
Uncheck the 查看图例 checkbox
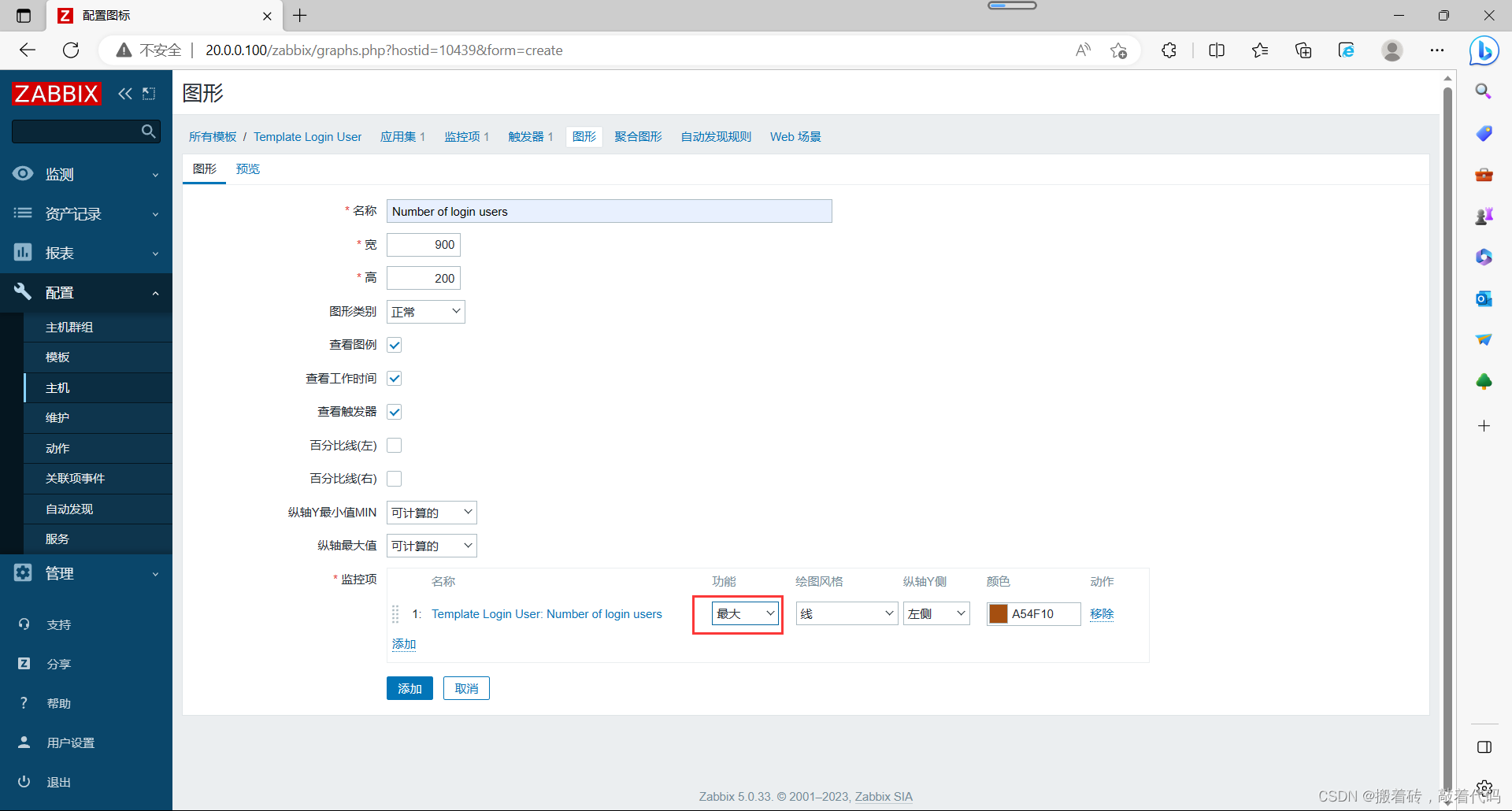click(395, 345)
